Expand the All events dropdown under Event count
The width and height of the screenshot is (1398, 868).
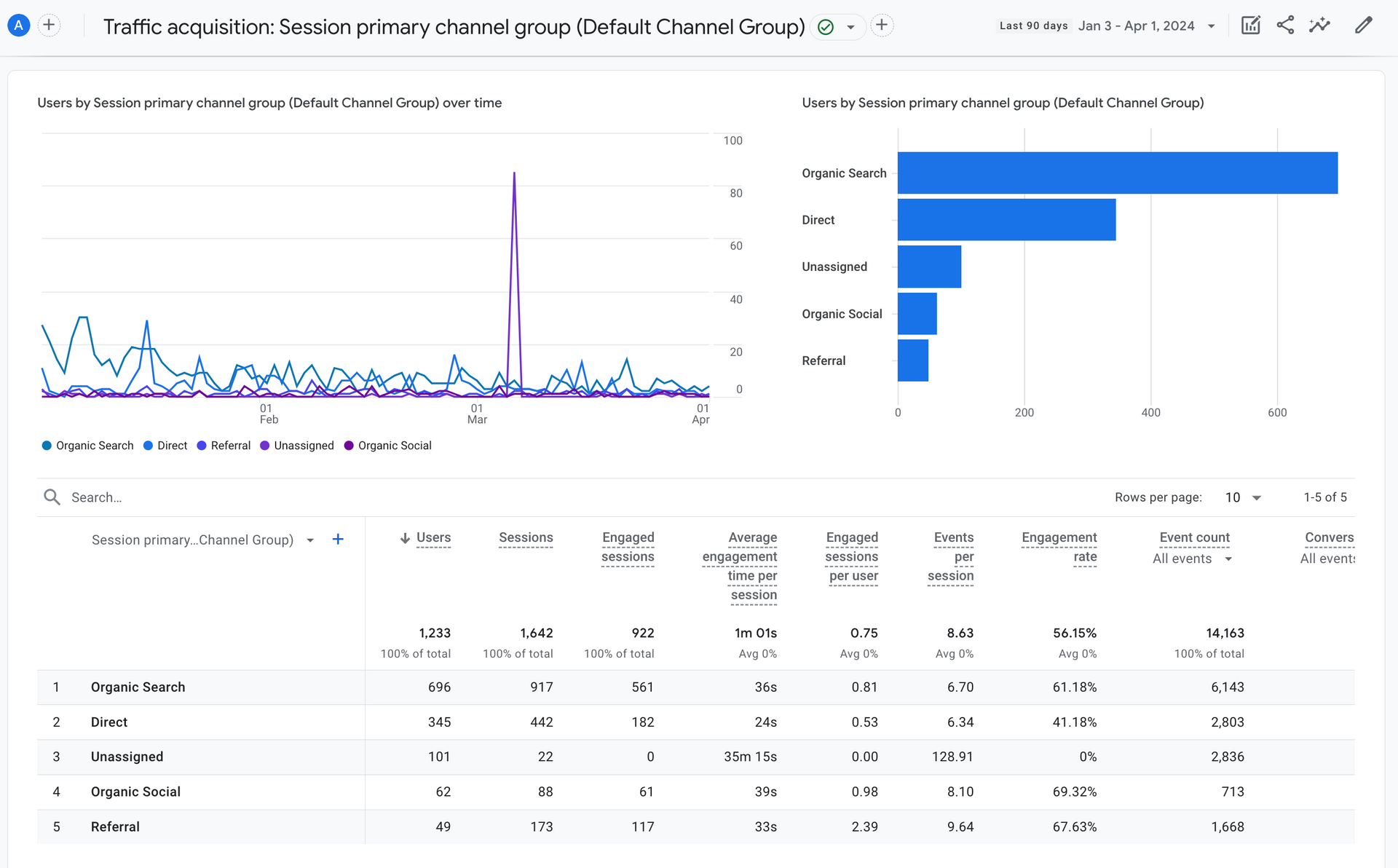tap(1191, 559)
